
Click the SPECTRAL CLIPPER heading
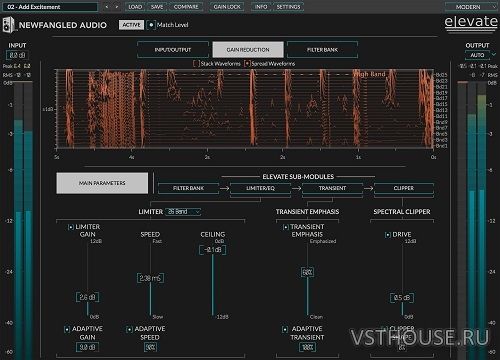[x=402, y=212]
